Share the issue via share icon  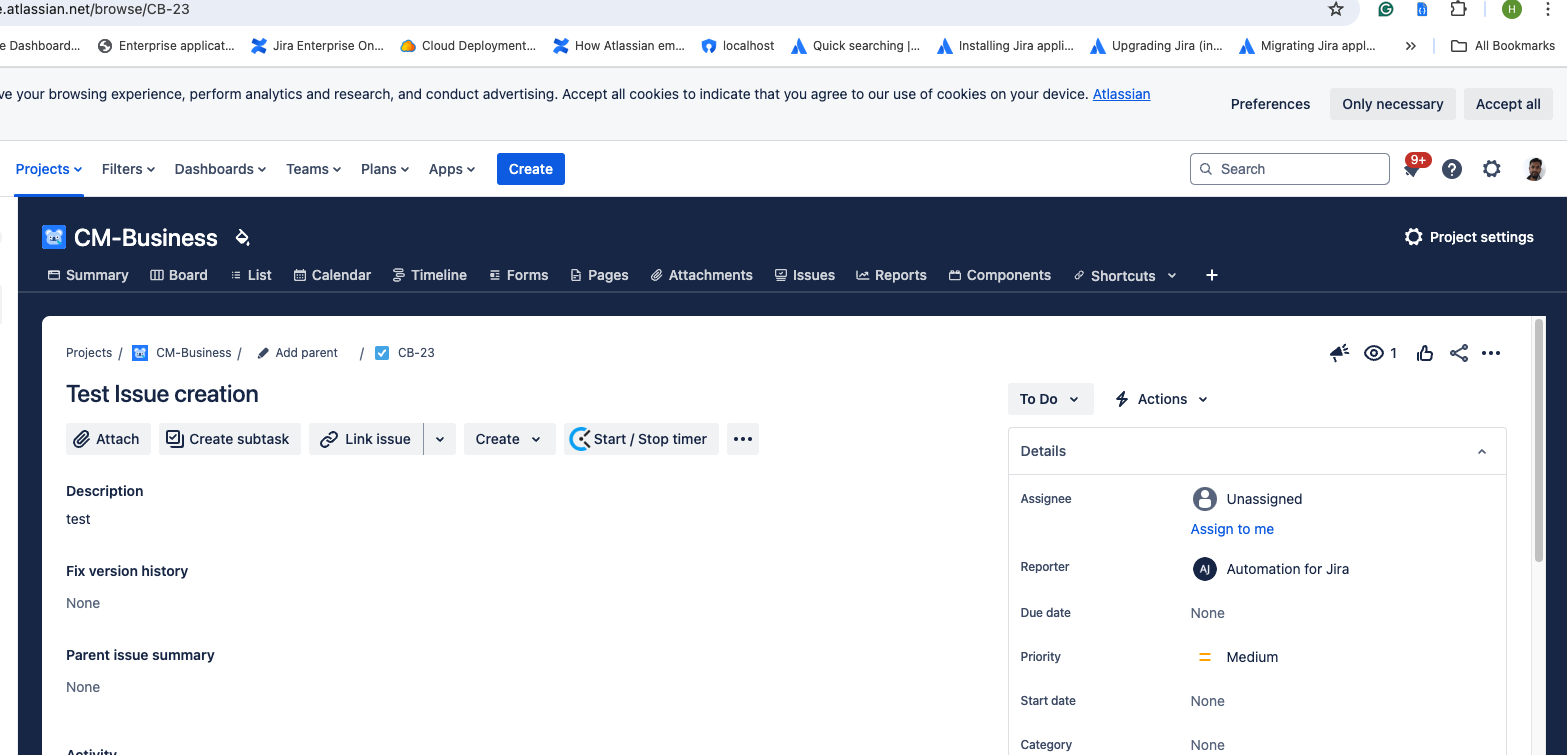tap(1459, 353)
